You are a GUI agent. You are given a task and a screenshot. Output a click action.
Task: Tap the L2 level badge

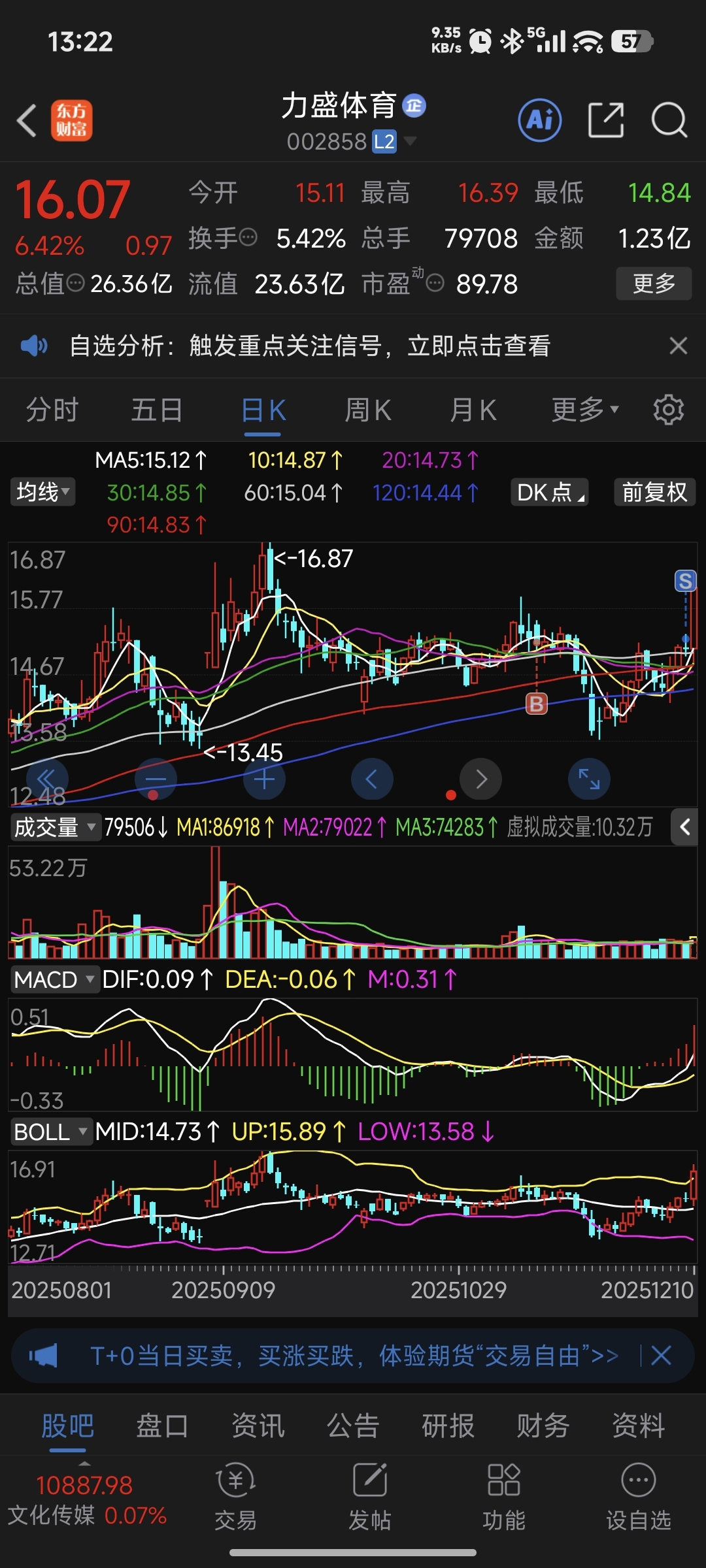coord(384,141)
